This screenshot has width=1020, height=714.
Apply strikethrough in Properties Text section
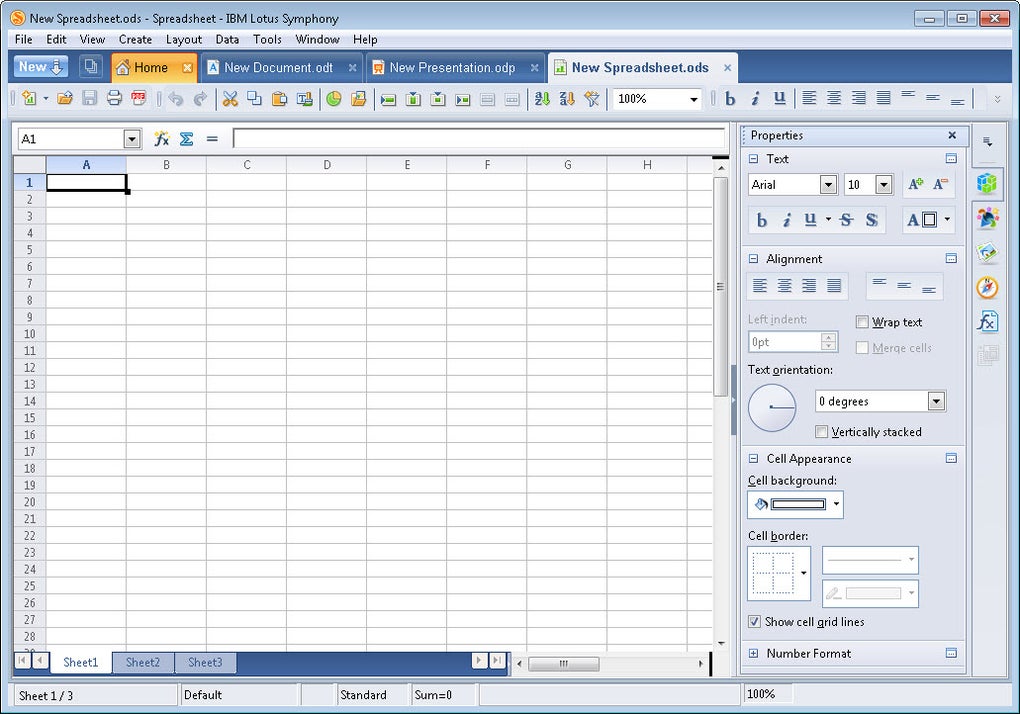pyautogui.click(x=846, y=220)
